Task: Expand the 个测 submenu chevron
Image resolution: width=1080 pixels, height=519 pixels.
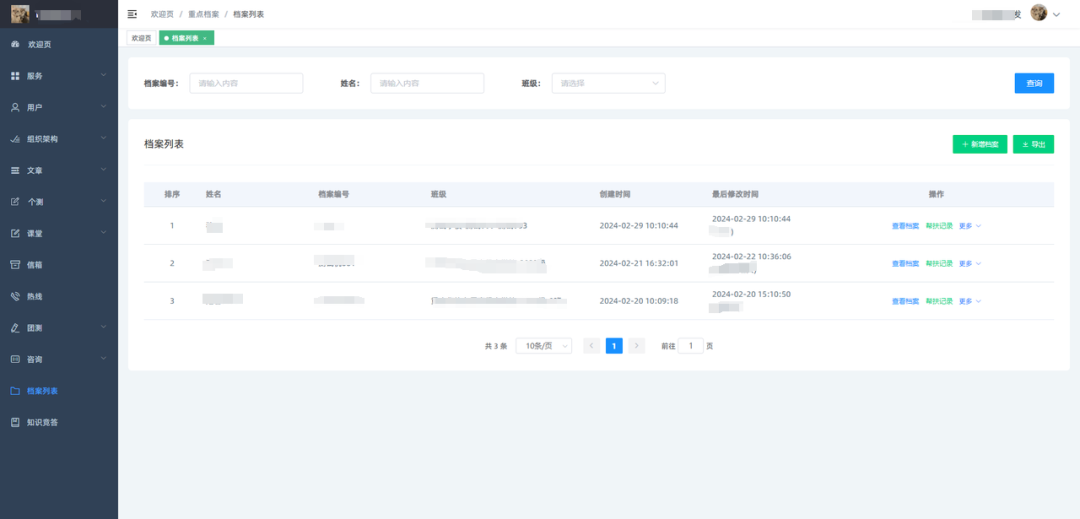Action: click(103, 201)
